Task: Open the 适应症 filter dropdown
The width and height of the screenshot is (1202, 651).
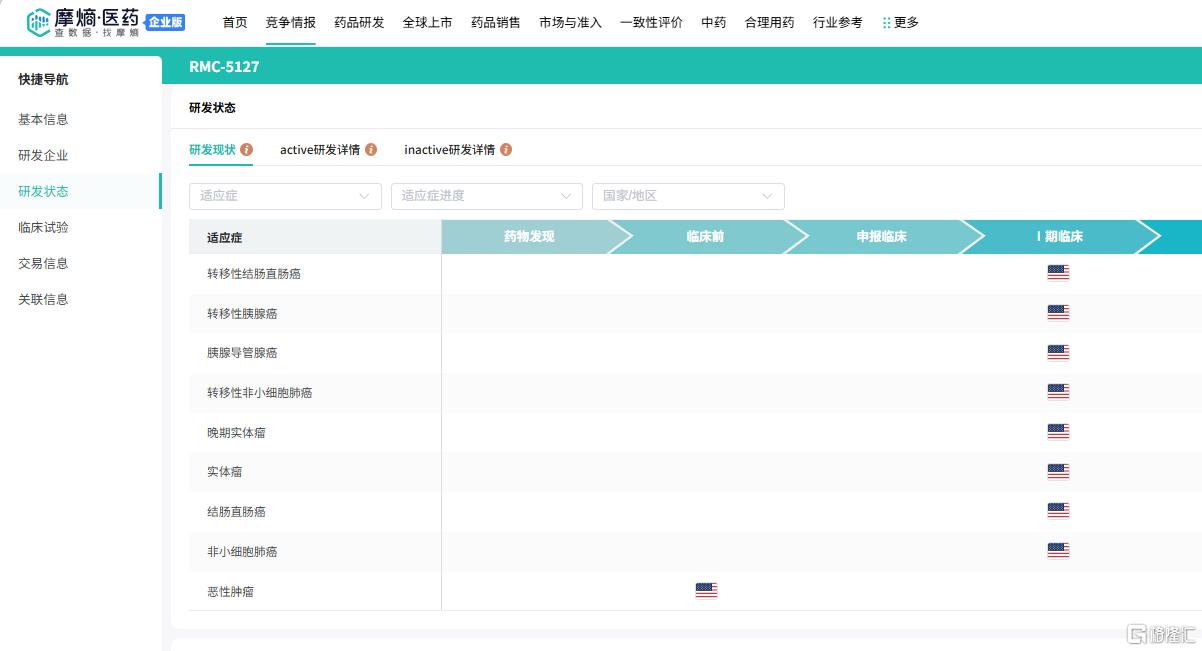Action: pos(285,196)
